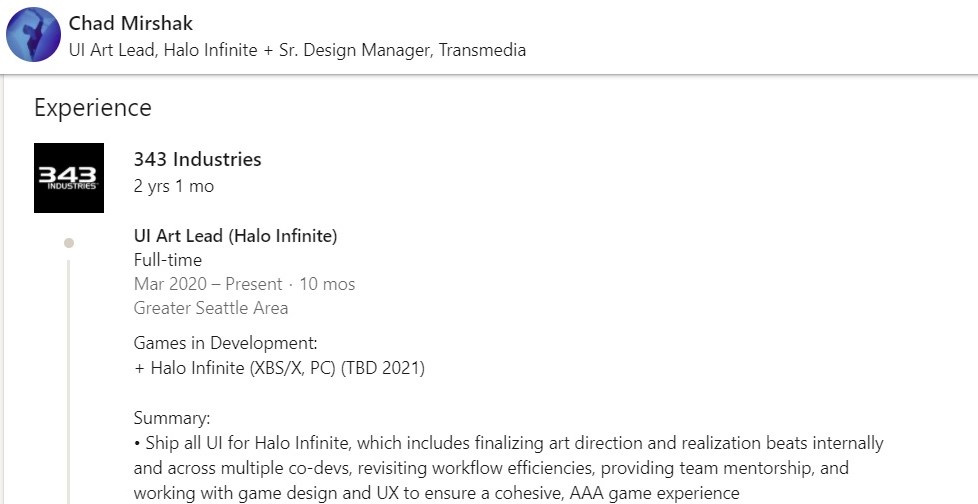This screenshot has height=504, width=978.
Task: Click the Experience section heading
Action: 93,108
